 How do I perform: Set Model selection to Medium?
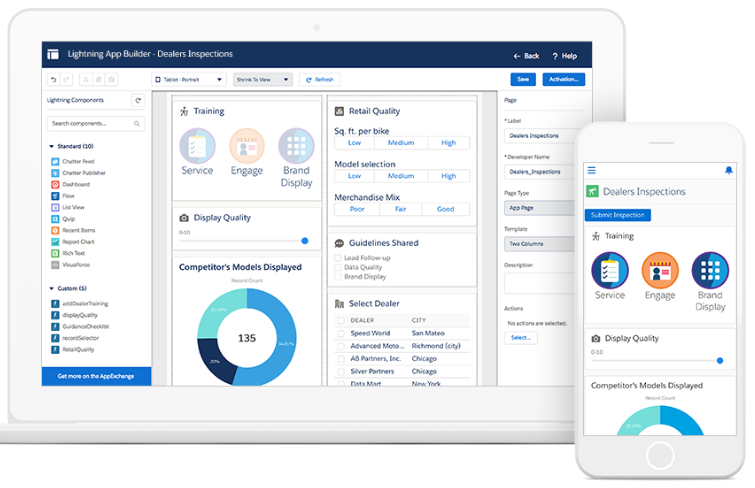pos(401,176)
